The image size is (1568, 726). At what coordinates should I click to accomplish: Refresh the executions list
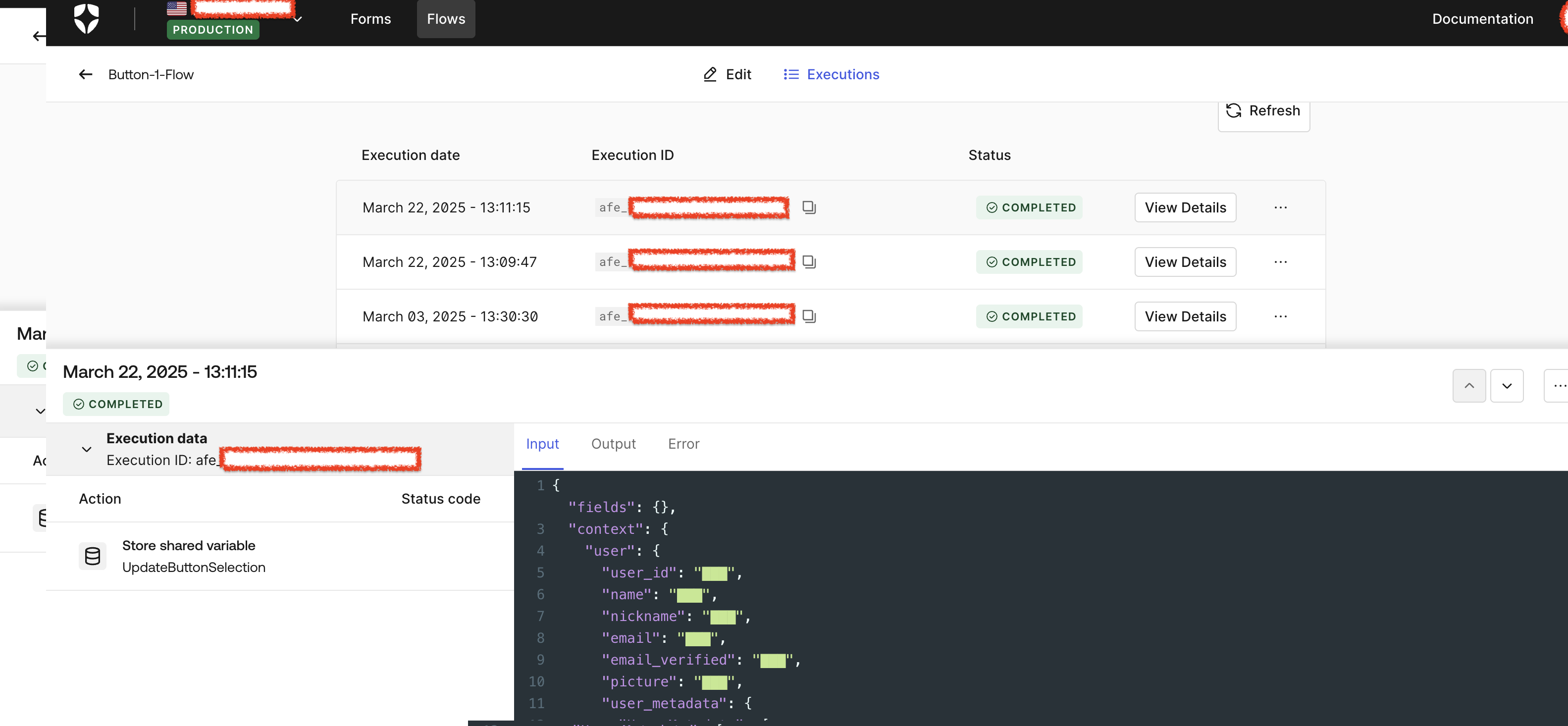pyautogui.click(x=1263, y=111)
